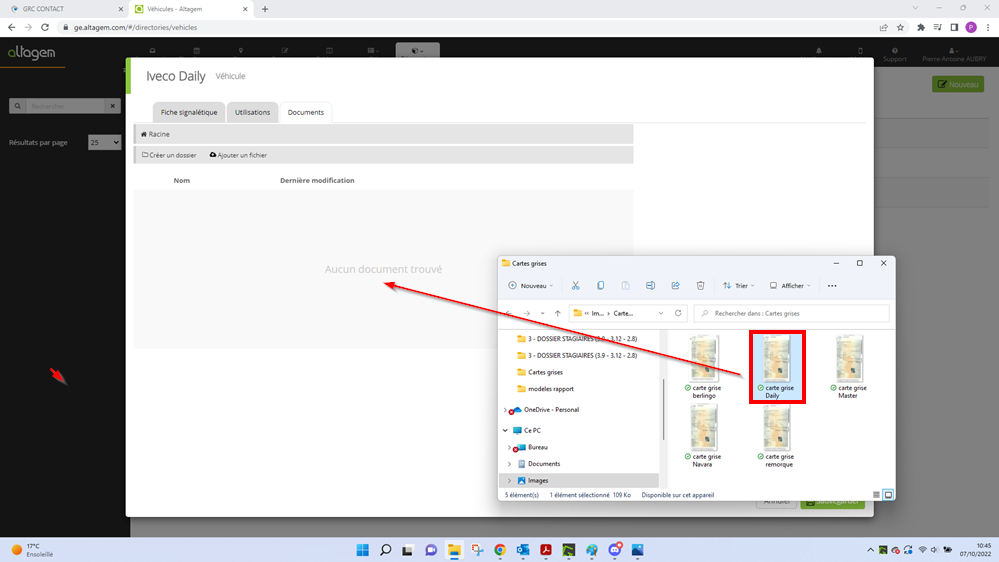
Task: Click the Rename icon in Explorer toolbar
Action: click(650, 285)
